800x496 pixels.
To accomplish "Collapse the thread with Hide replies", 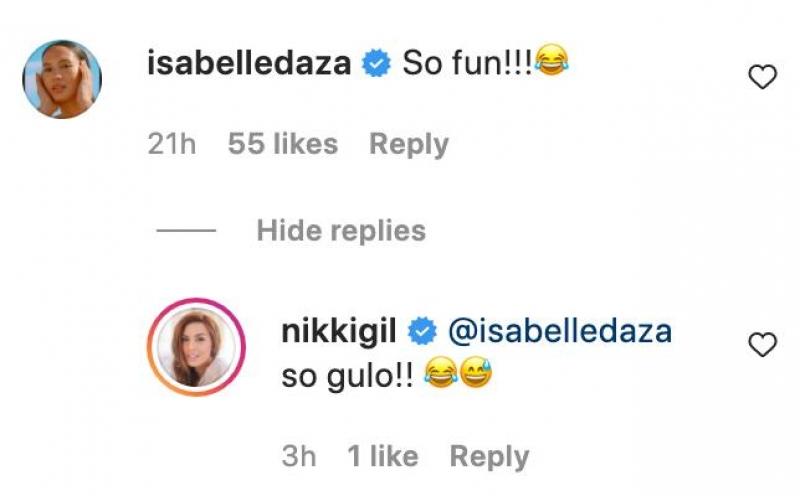I will click(x=341, y=231).
